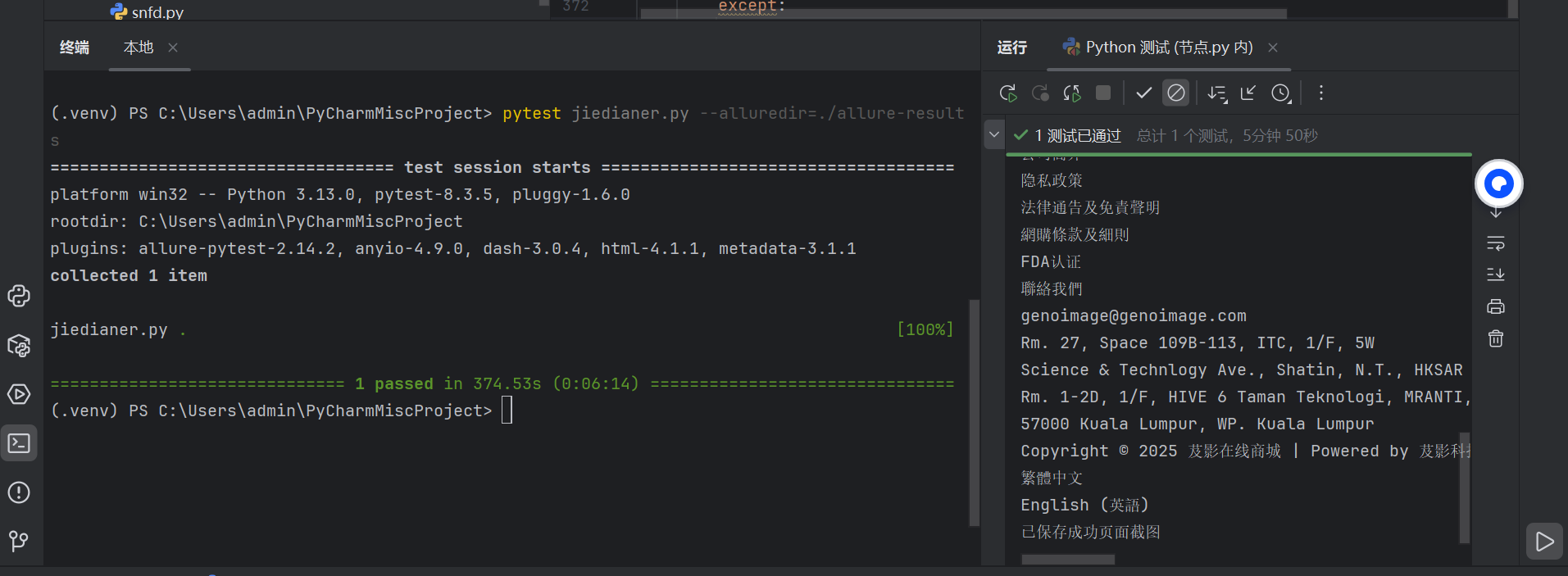
Task: Click the Run console horizontal scrollbar
Action: tap(1068, 560)
